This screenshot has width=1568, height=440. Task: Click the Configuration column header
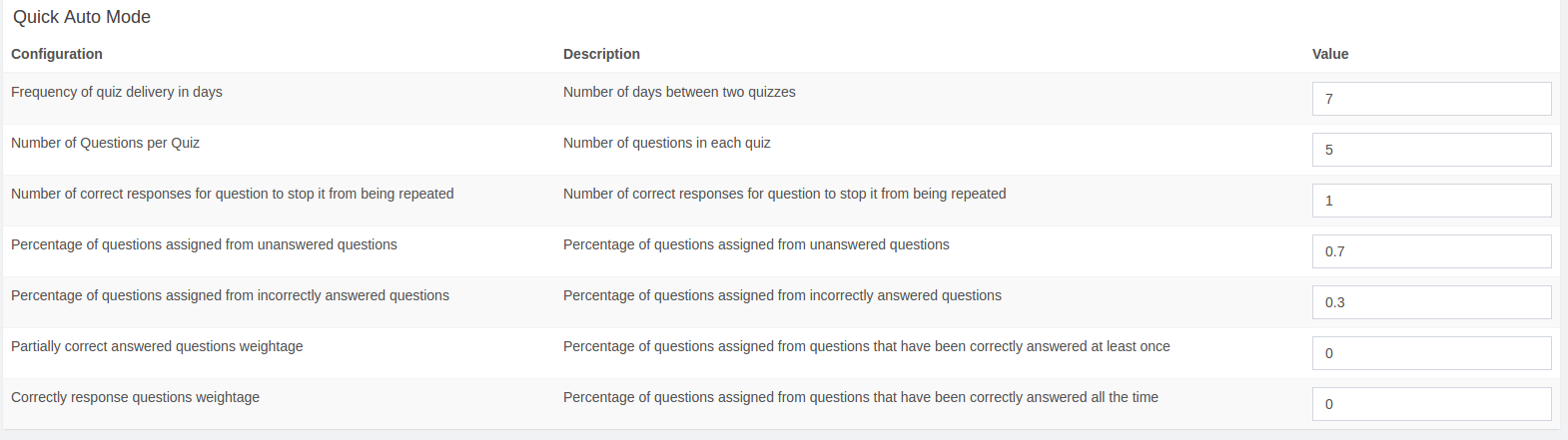tap(57, 54)
